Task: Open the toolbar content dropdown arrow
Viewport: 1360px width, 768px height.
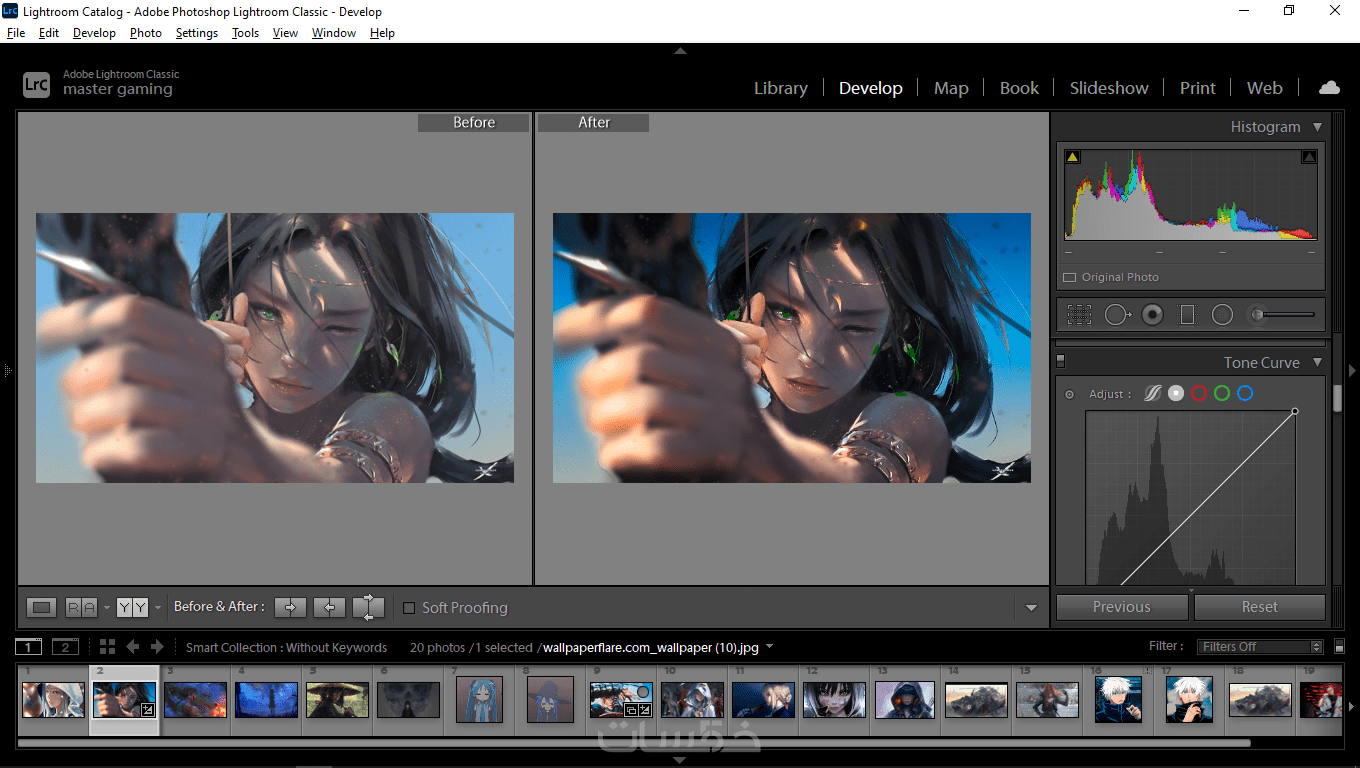Action: 1032,607
